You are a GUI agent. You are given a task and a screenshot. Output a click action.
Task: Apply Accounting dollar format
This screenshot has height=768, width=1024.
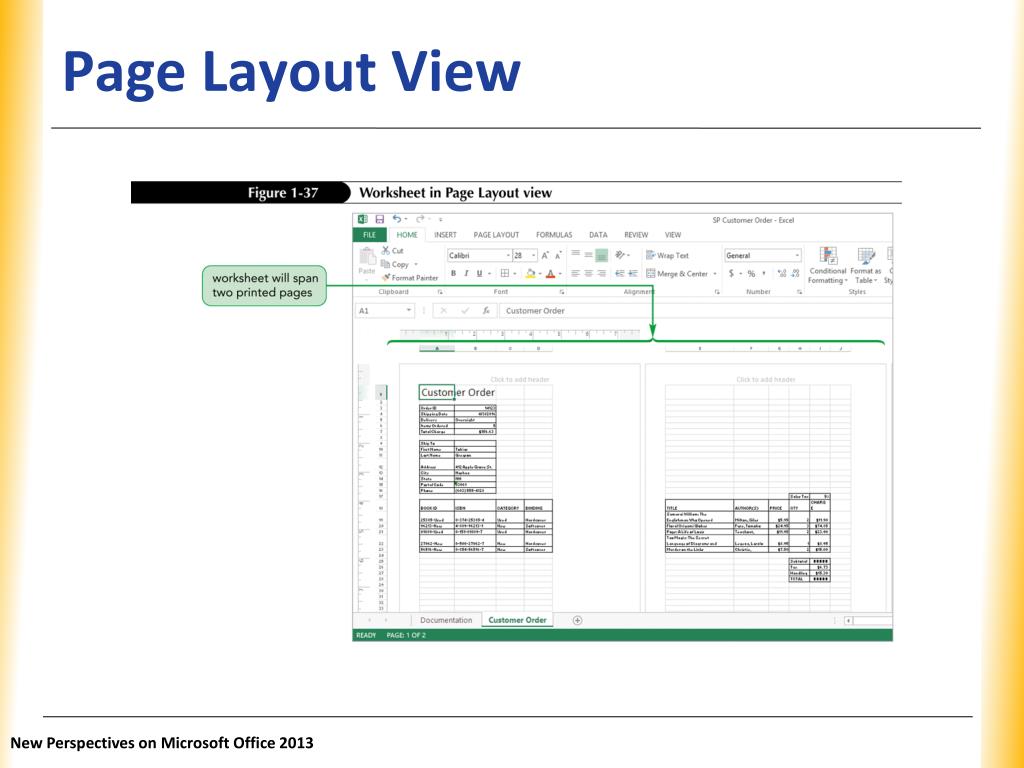[731, 274]
